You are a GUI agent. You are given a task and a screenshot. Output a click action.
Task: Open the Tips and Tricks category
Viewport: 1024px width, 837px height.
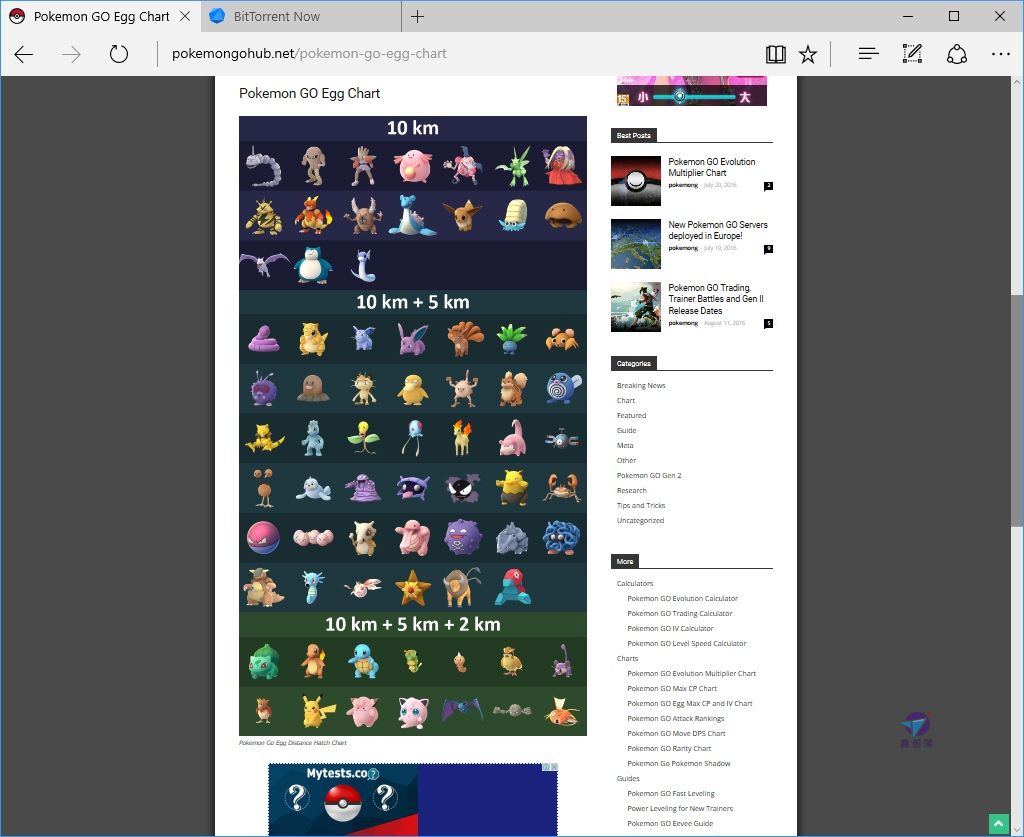(641, 505)
